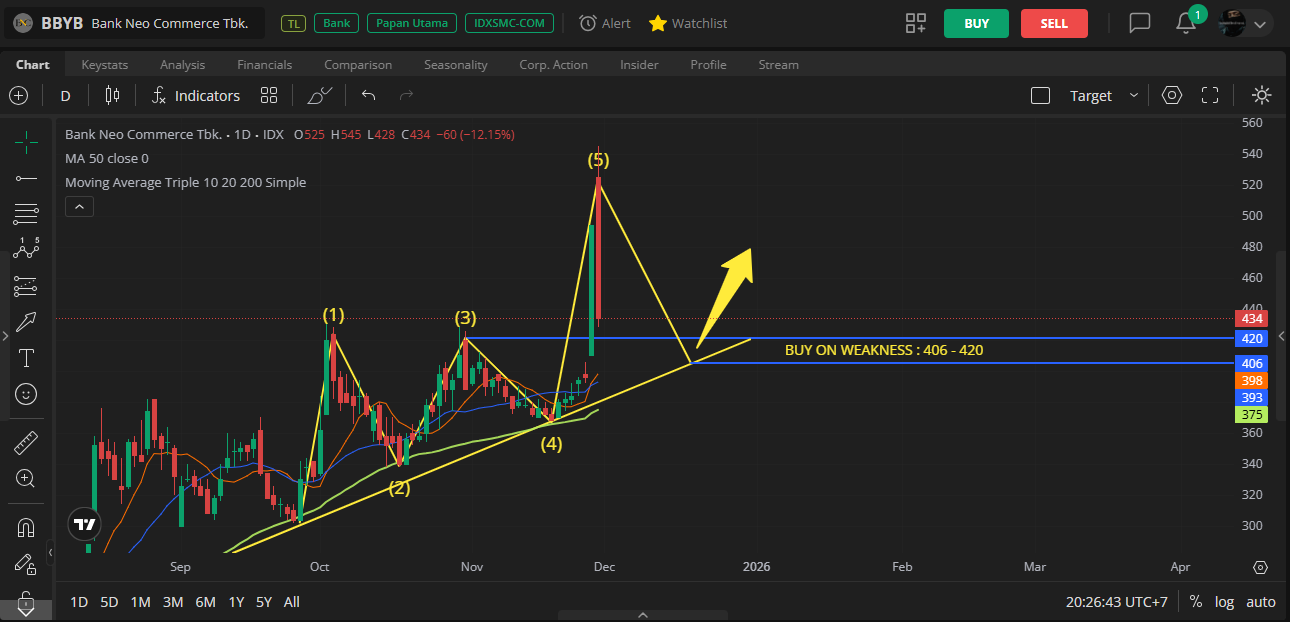The image size is (1290, 622).
Task: Click the Bank sector tag
Action: coord(336,23)
